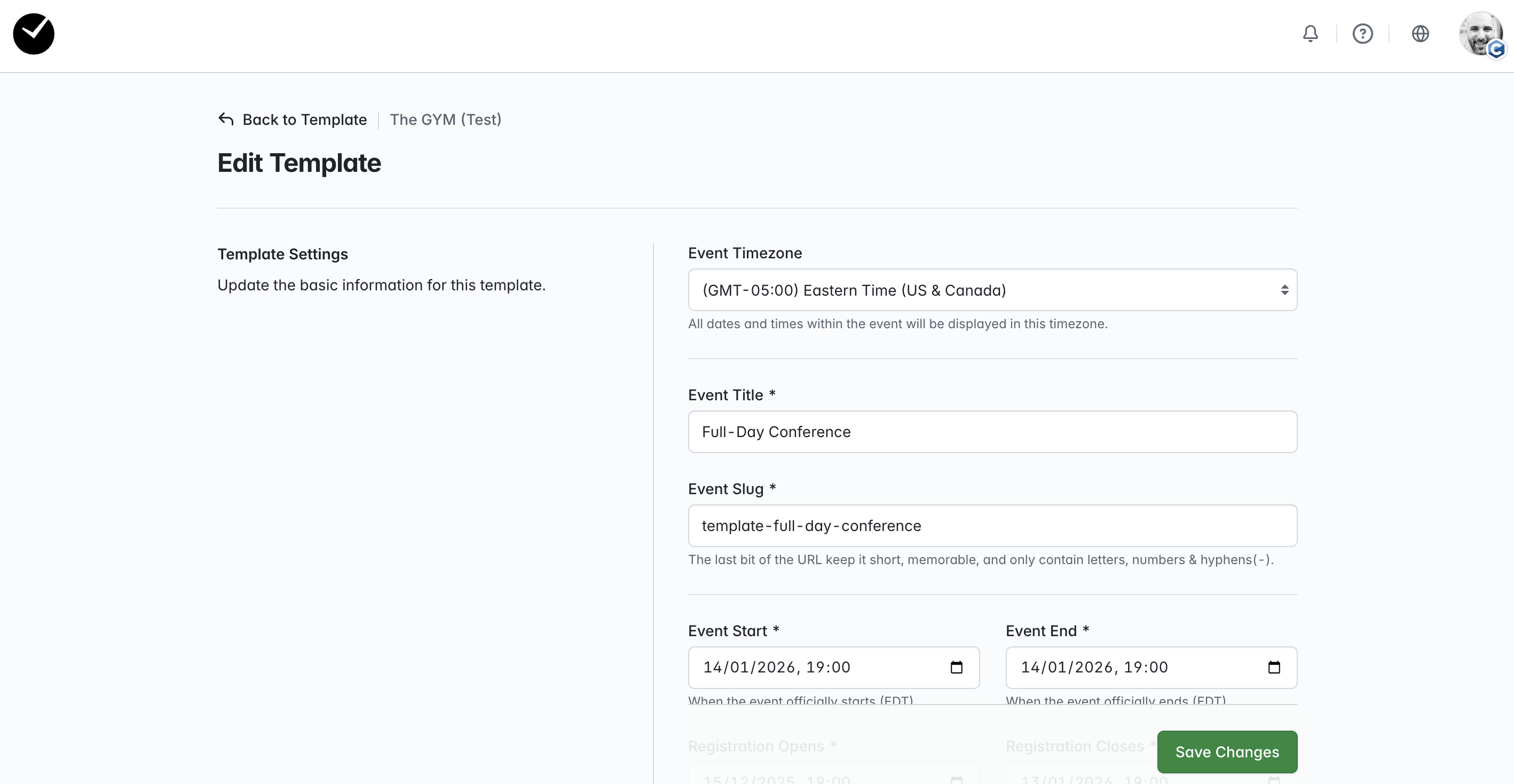Open the language globe icon
Screen dimensions: 1514x784
(1420, 34)
